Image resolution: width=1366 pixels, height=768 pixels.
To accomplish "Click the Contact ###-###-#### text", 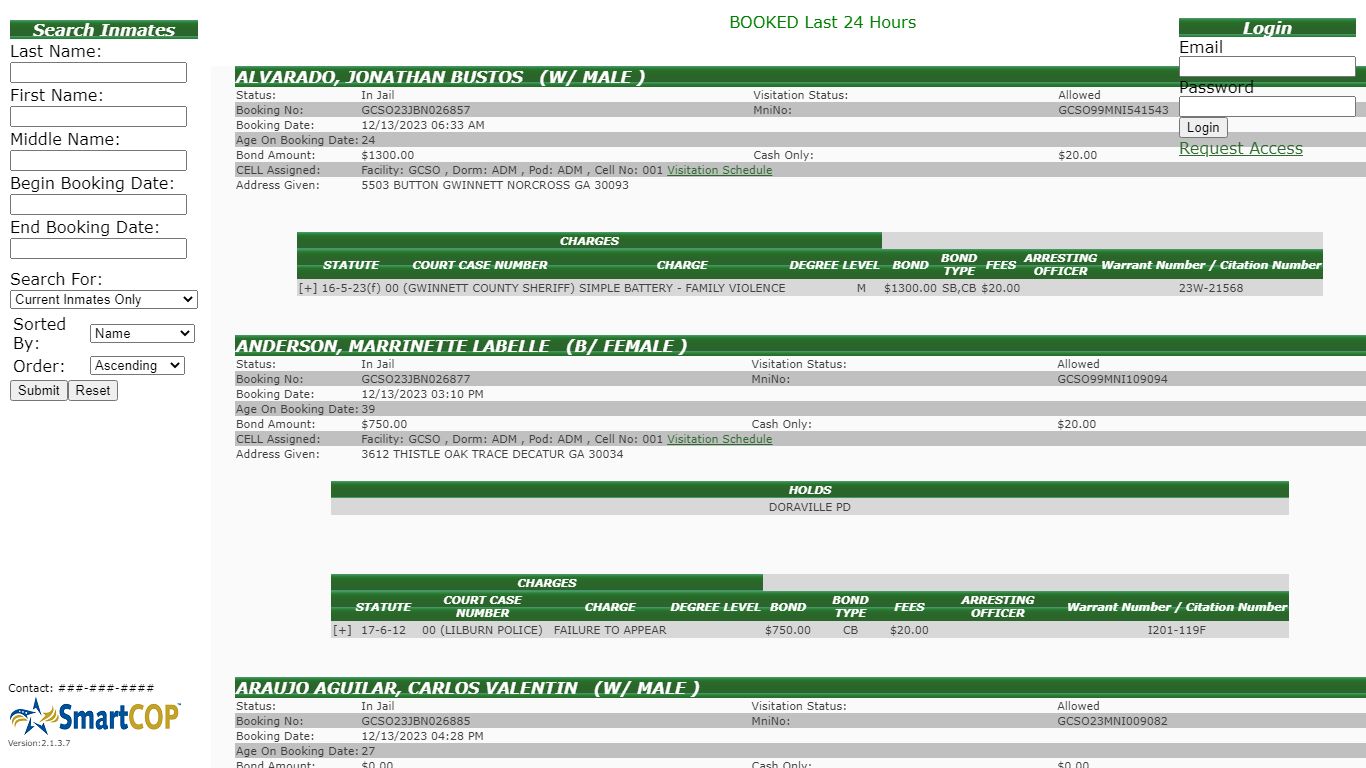I will tap(82, 688).
